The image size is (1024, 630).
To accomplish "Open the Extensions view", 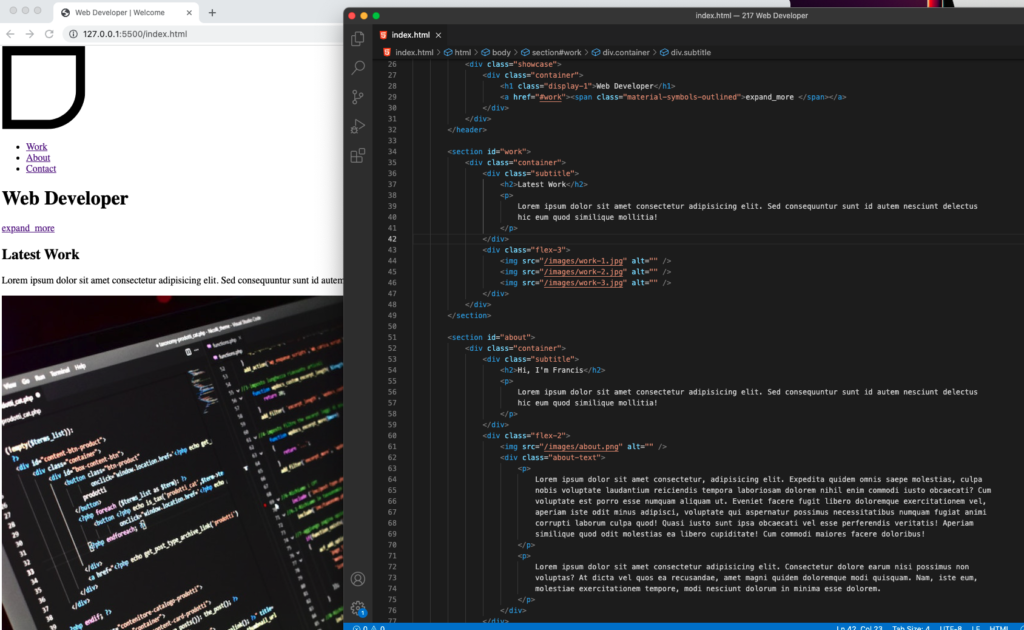I will (x=358, y=155).
